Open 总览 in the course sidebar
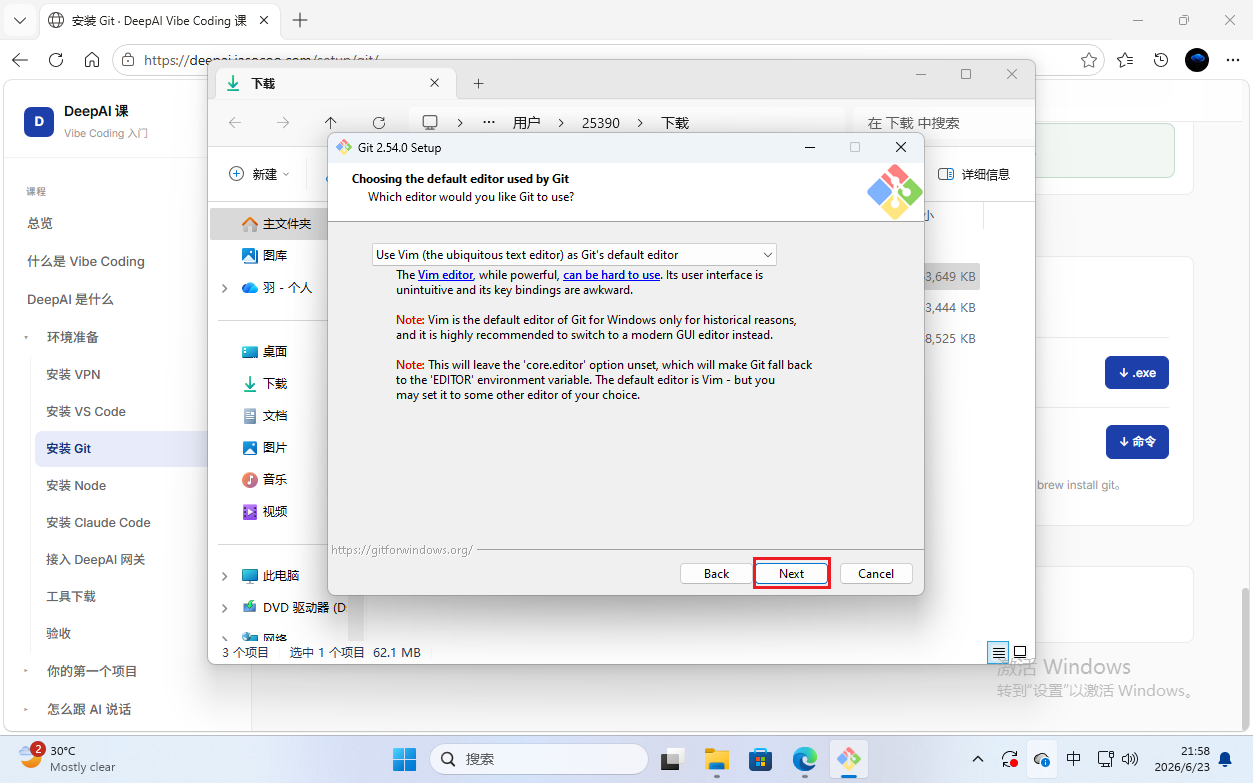This screenshot has height=783, width=1253. 40,224
